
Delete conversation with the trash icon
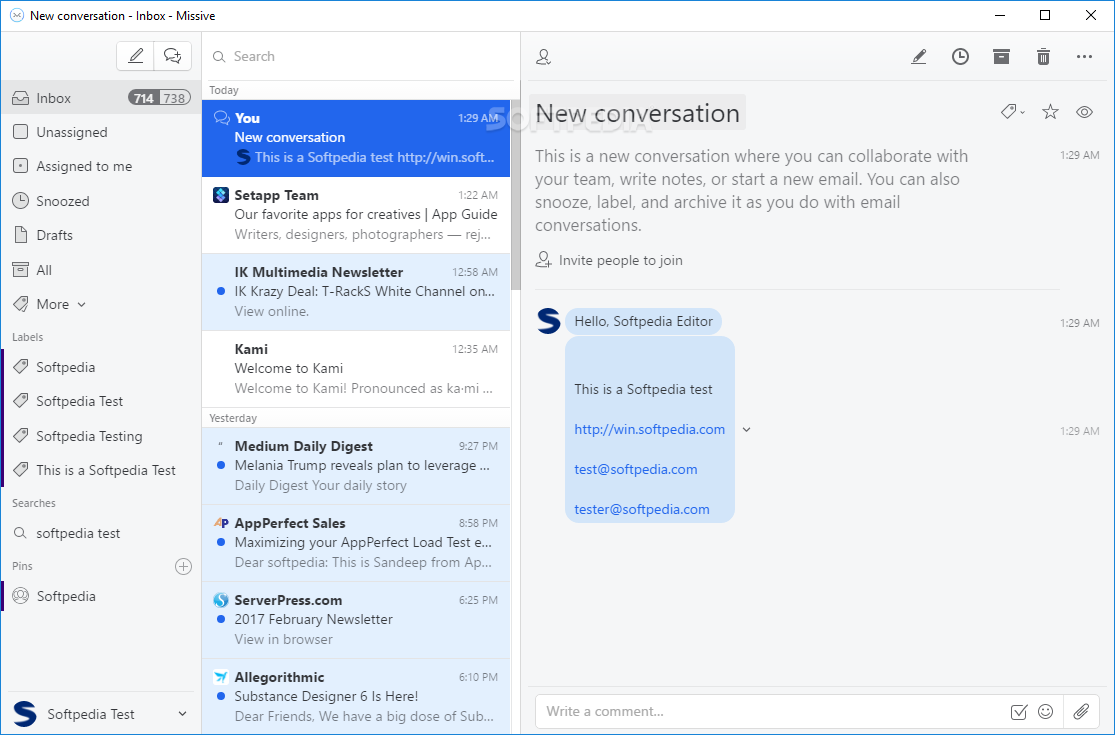click(1043, 57)
